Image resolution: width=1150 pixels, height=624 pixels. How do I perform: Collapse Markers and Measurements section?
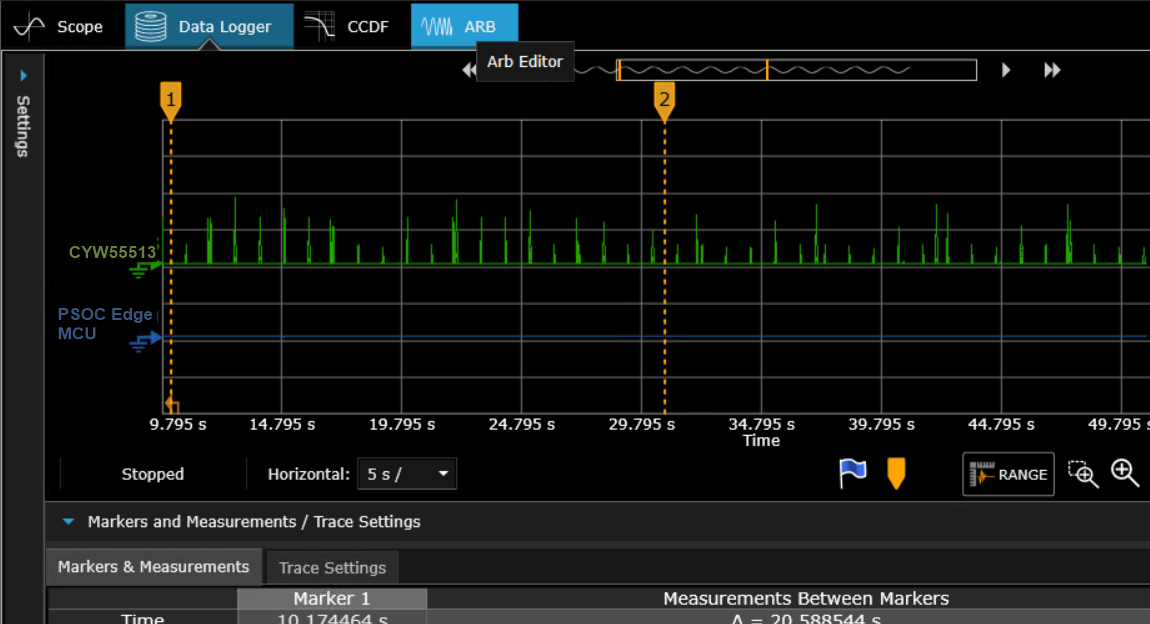[x=68, y=522]
